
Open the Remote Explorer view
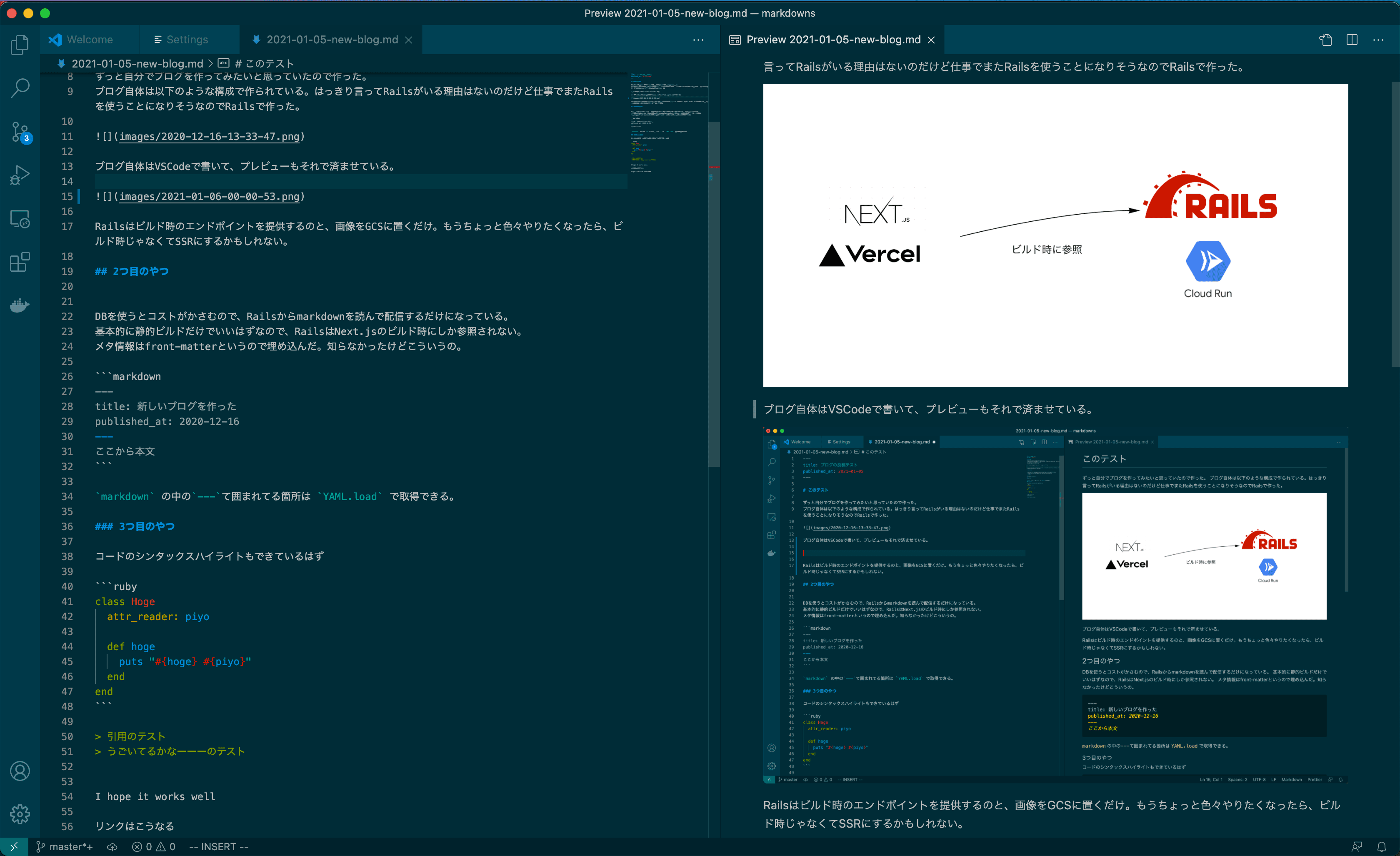(20, 219)
